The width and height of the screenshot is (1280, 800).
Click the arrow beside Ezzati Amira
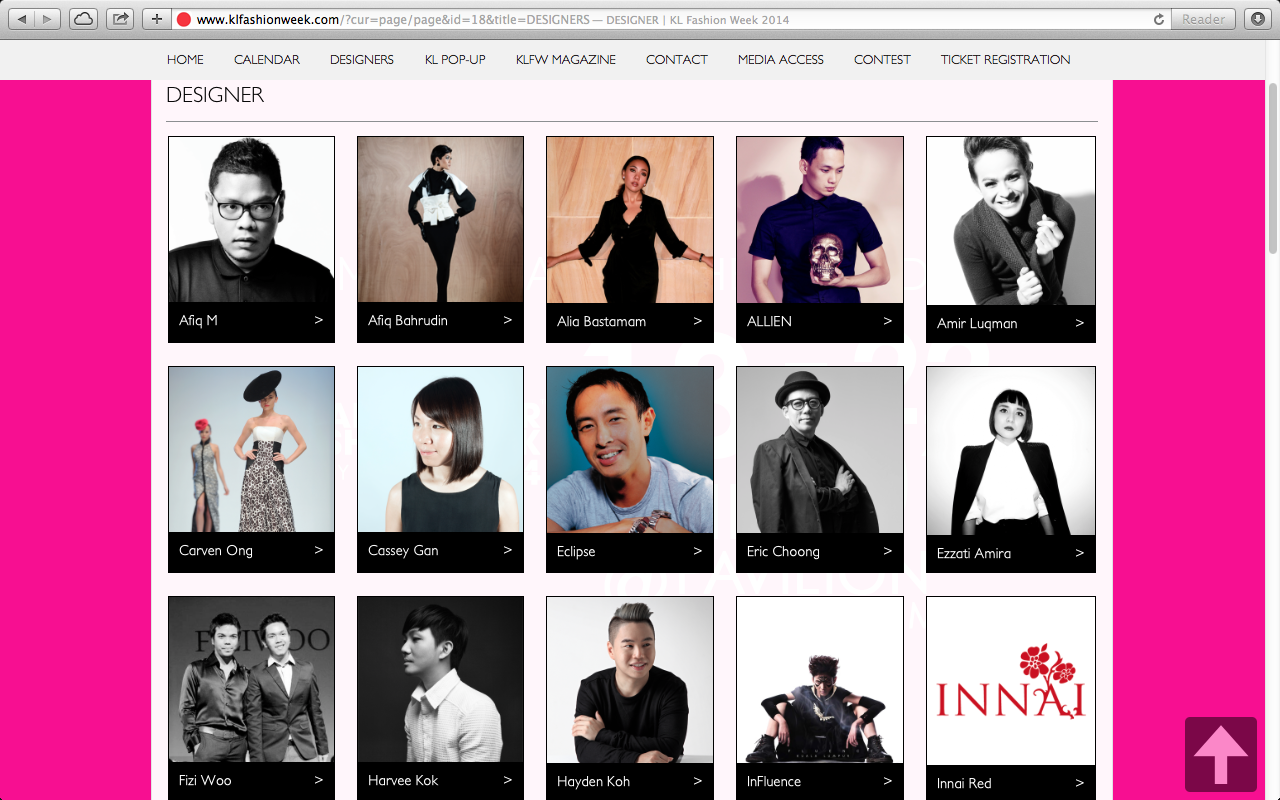(x=1080, y=553)
